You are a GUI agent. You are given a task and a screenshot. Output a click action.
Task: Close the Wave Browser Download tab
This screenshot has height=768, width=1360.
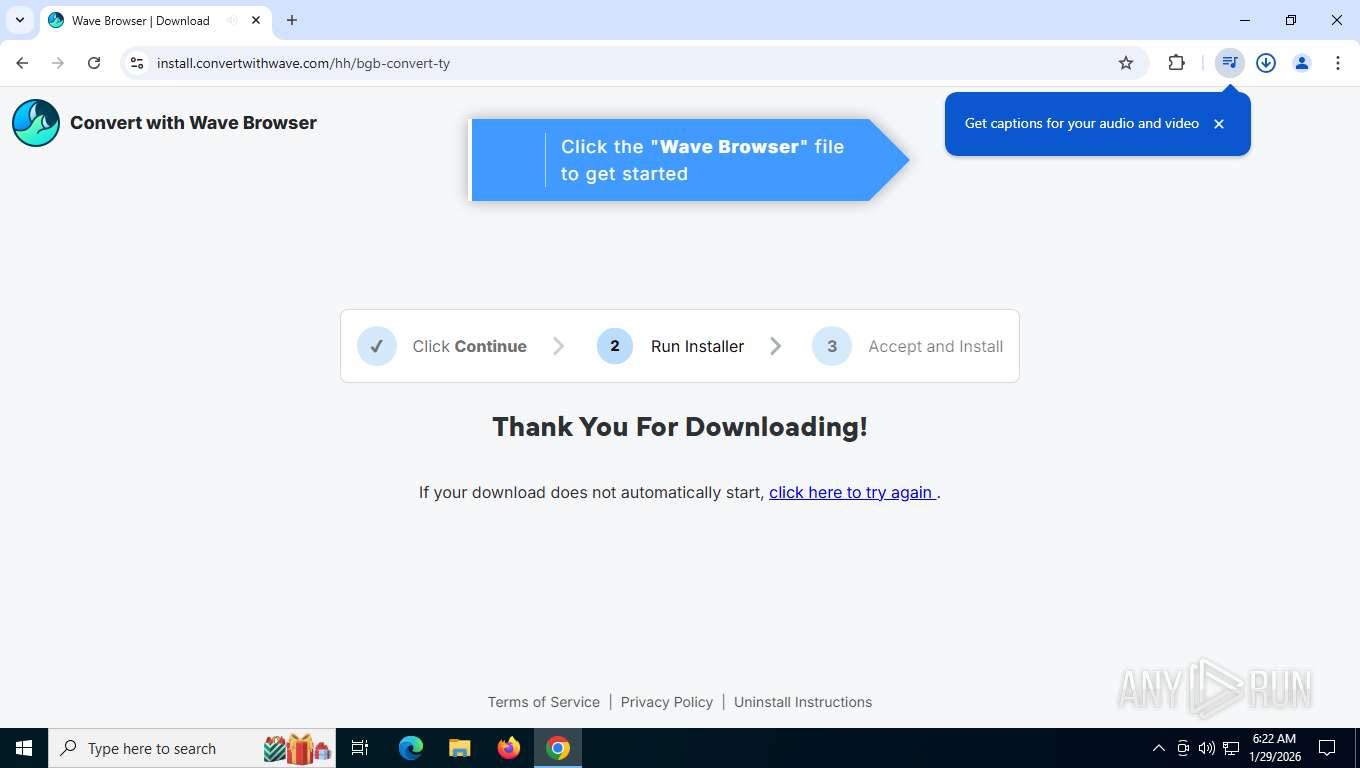(256, 20)
